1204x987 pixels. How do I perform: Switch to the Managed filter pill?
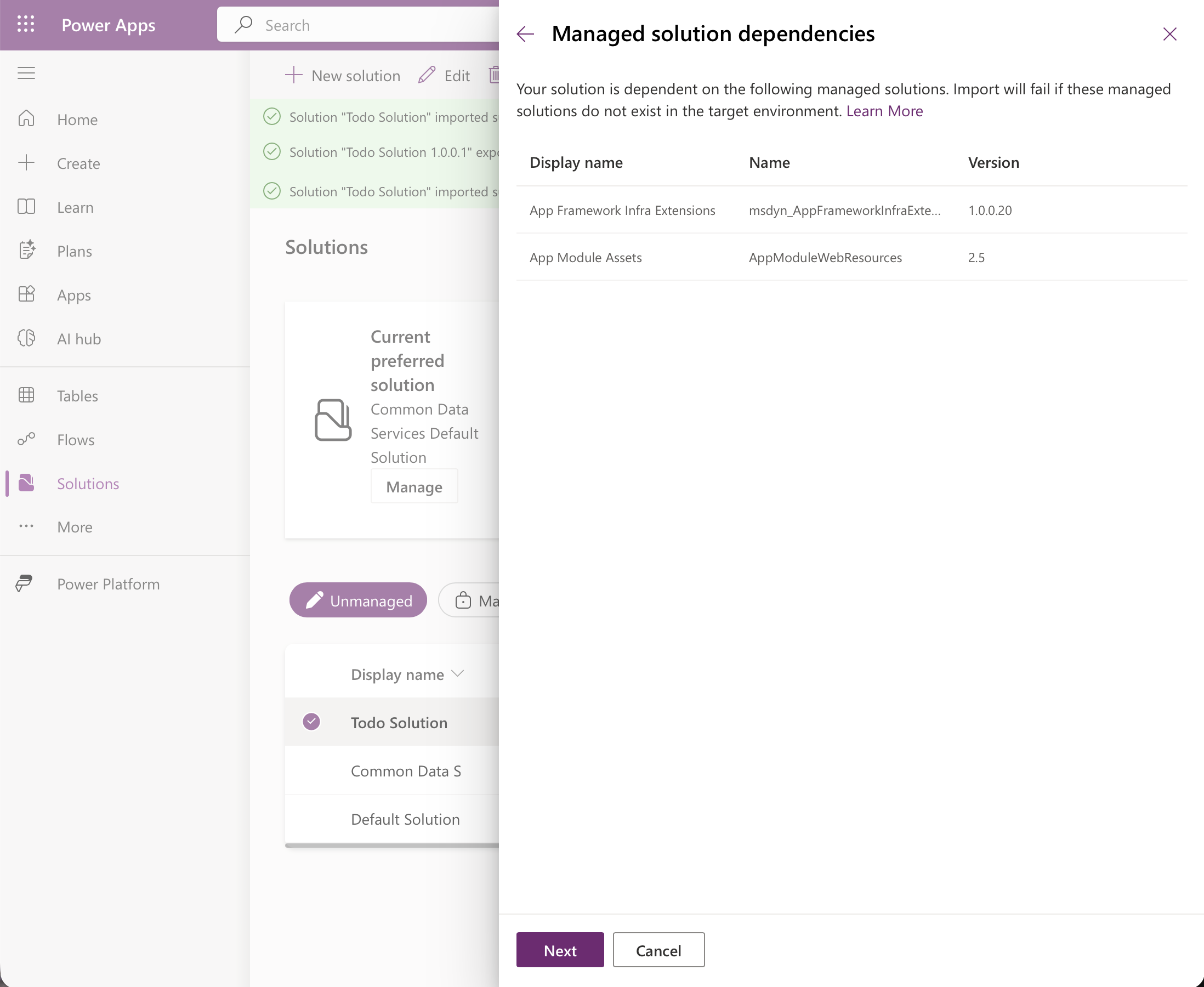click(x=469, y=600)
